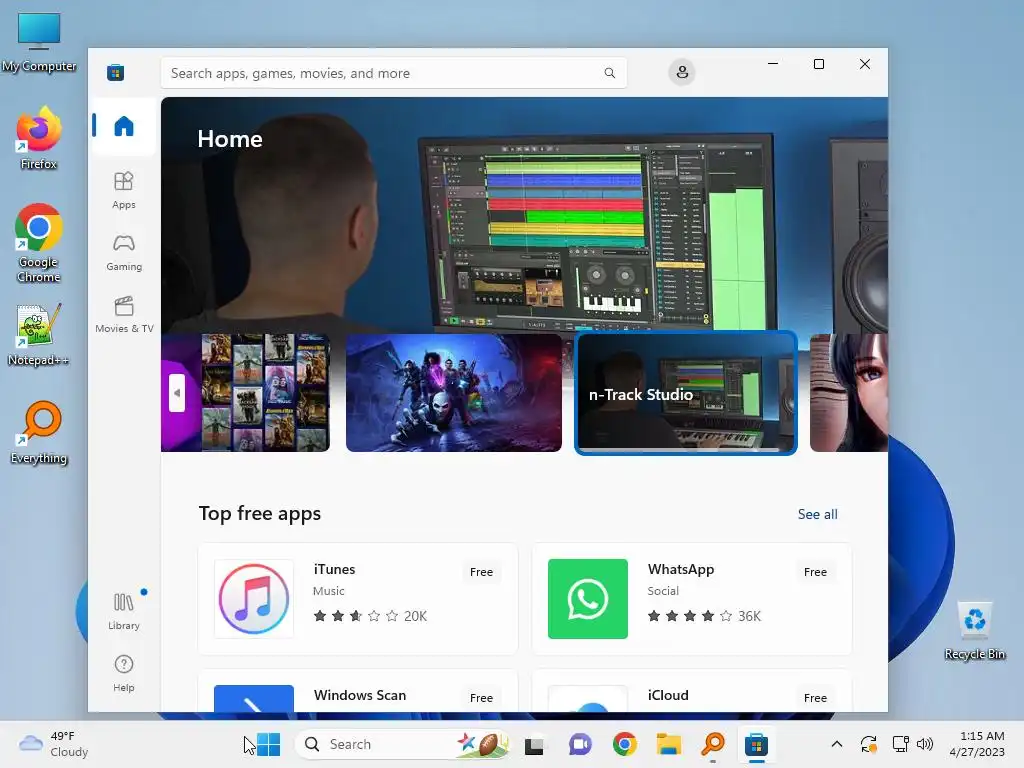Click the iTunes star rating 20K

(370, 616)
